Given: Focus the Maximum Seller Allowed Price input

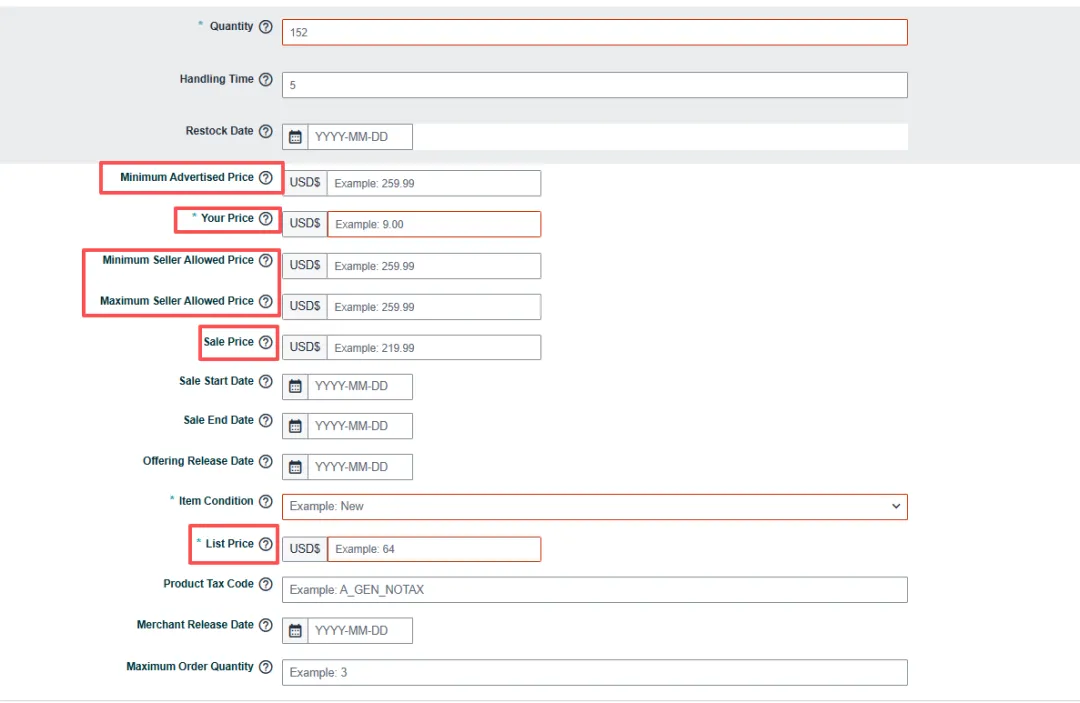Looking at the screenshot, I should tap(434, 307).
